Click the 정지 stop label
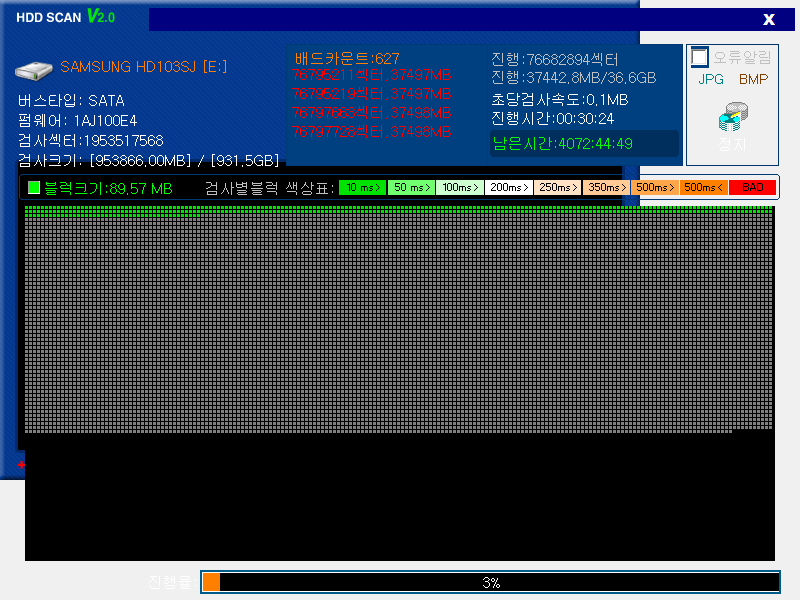This screenshot has width=800, height=600. click(733, 144)
